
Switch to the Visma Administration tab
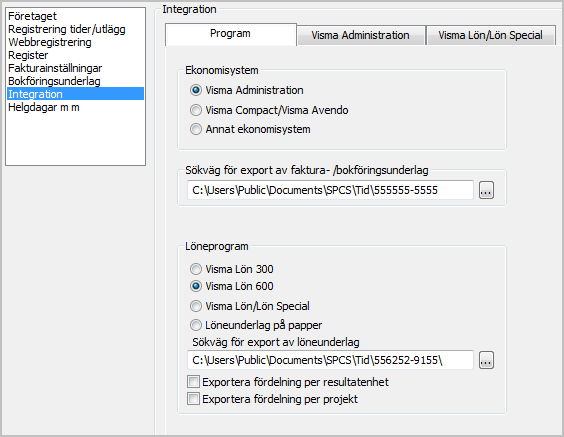tap(361, 36)
